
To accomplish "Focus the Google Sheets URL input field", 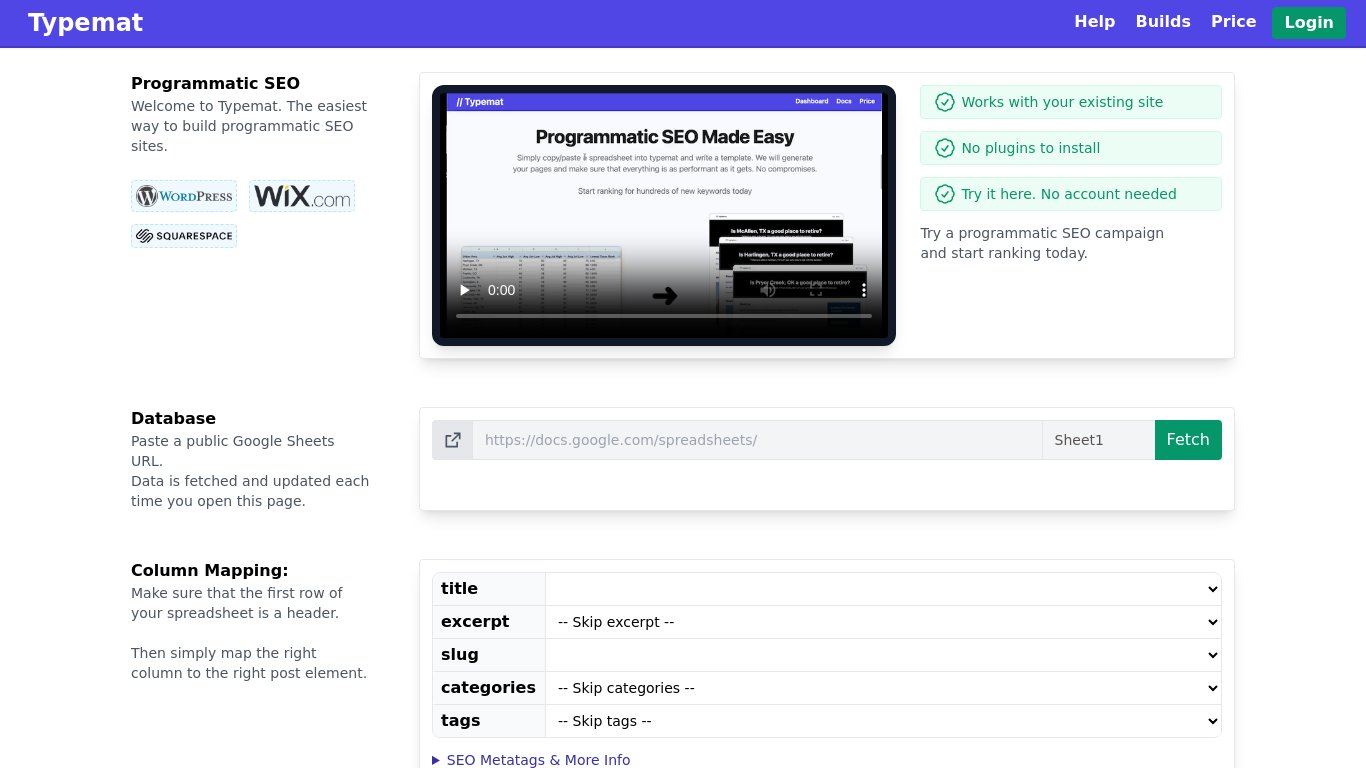I will pos(757,440).
